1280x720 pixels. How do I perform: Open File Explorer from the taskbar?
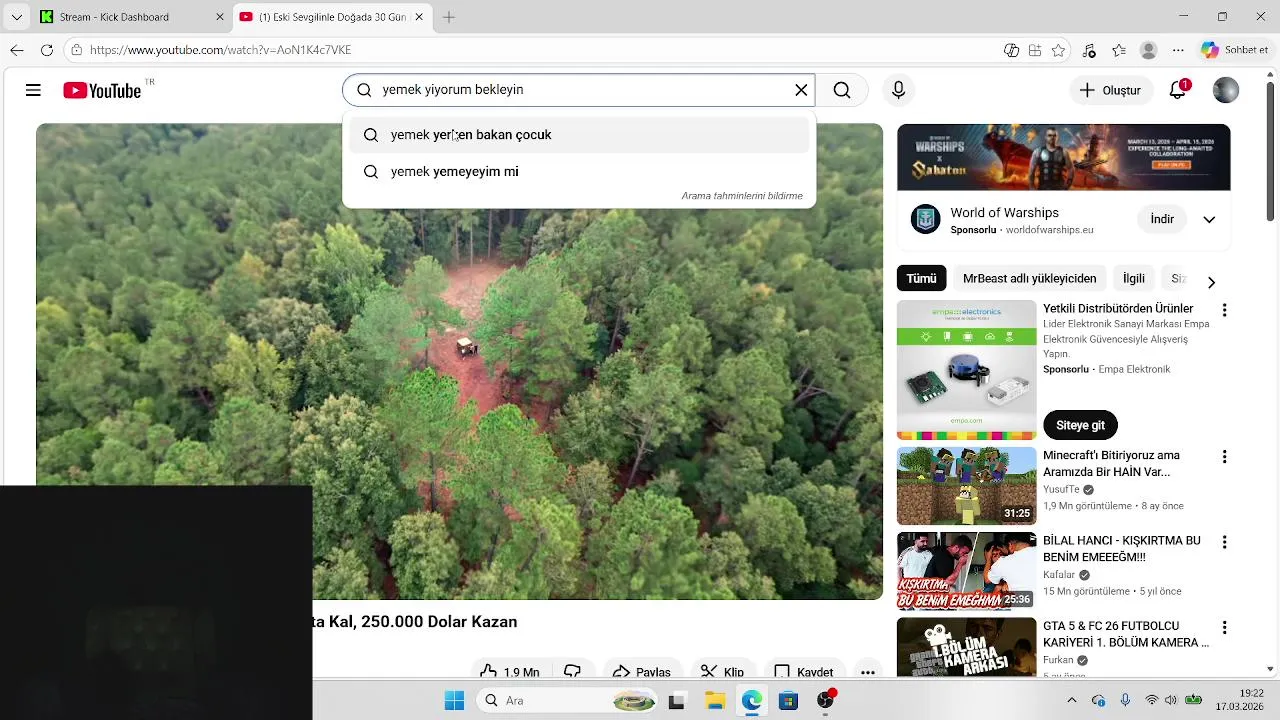coord(714,700)
